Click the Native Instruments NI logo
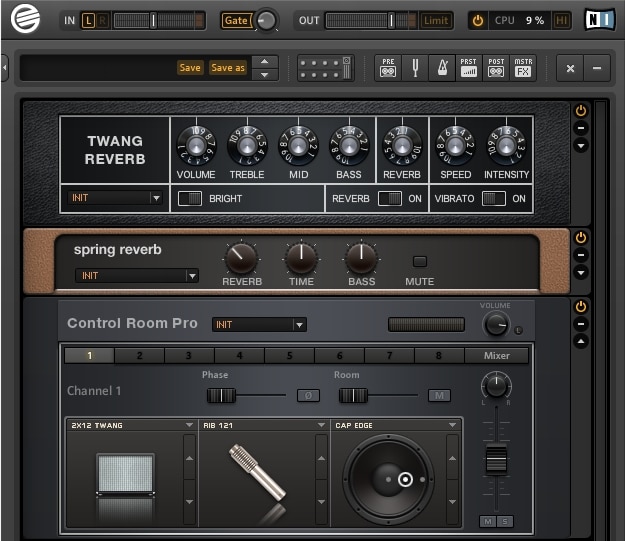The width and height of the screenshot is (625, 541). [599, 19]
